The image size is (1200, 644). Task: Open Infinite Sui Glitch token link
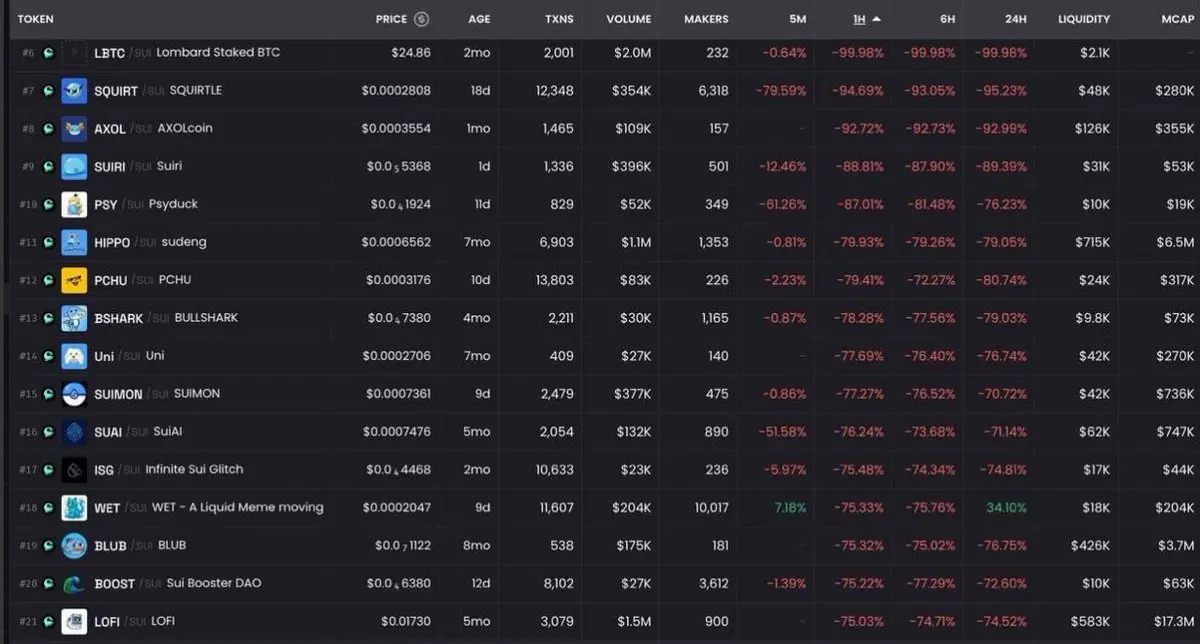pos(194,469)
